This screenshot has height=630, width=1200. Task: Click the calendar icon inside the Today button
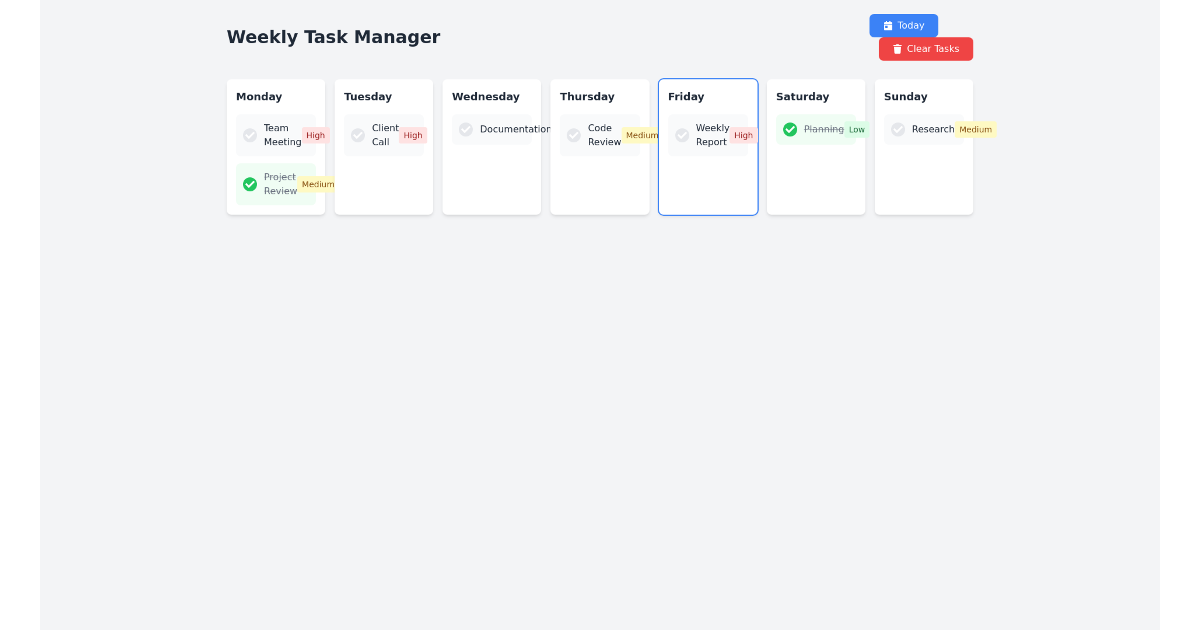888,25
